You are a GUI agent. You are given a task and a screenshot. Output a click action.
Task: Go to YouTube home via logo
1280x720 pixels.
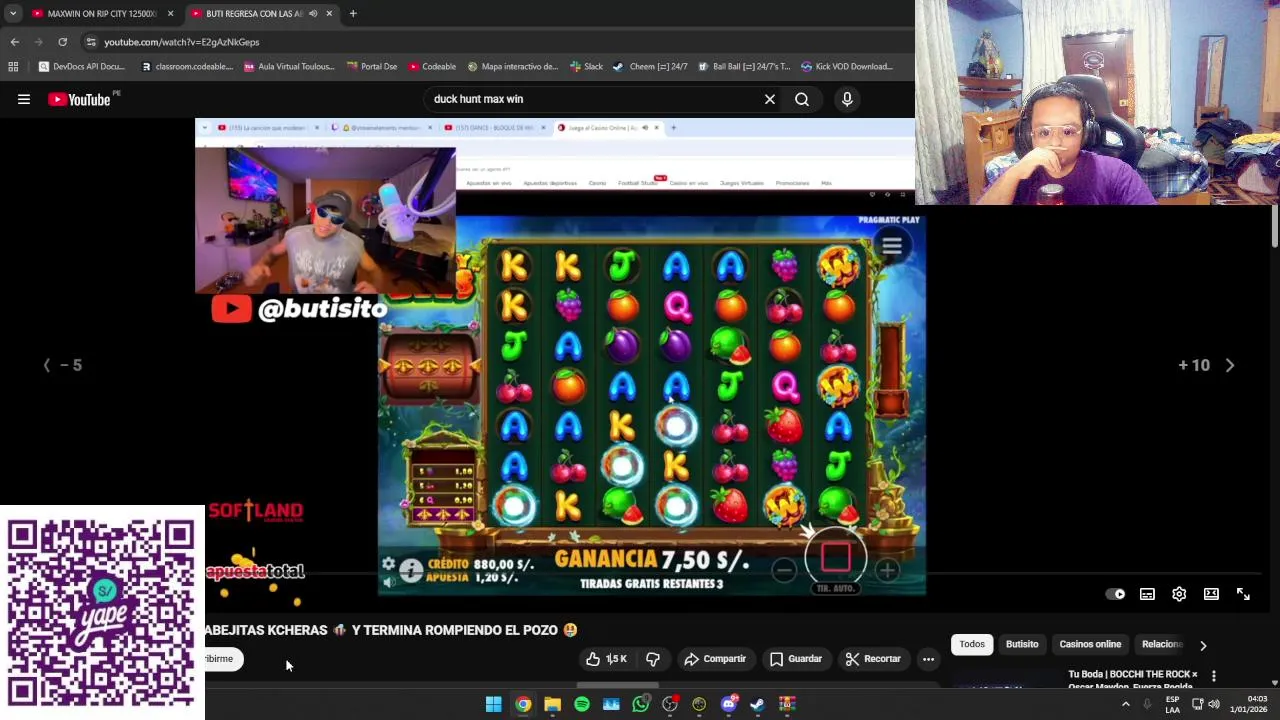(79, 99)
